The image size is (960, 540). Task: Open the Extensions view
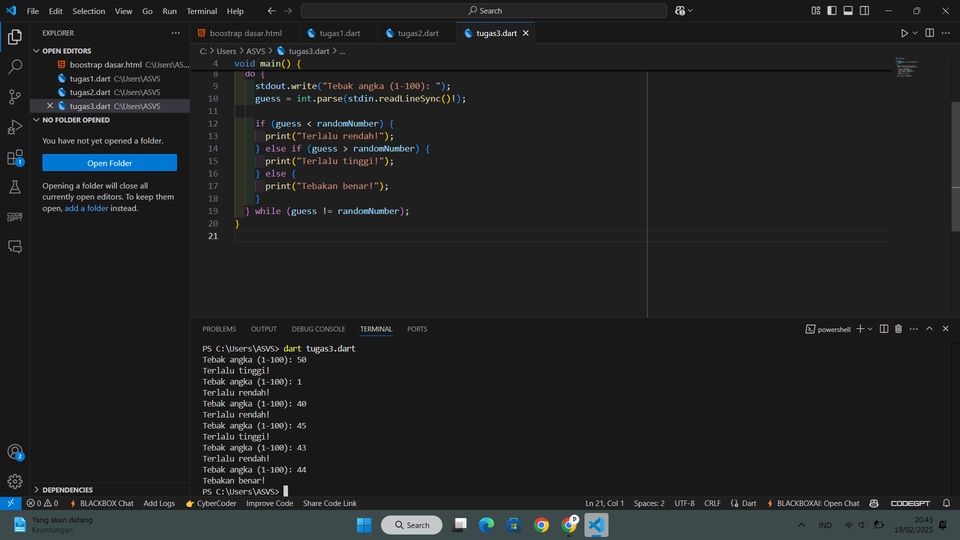(x=15, y=157)
